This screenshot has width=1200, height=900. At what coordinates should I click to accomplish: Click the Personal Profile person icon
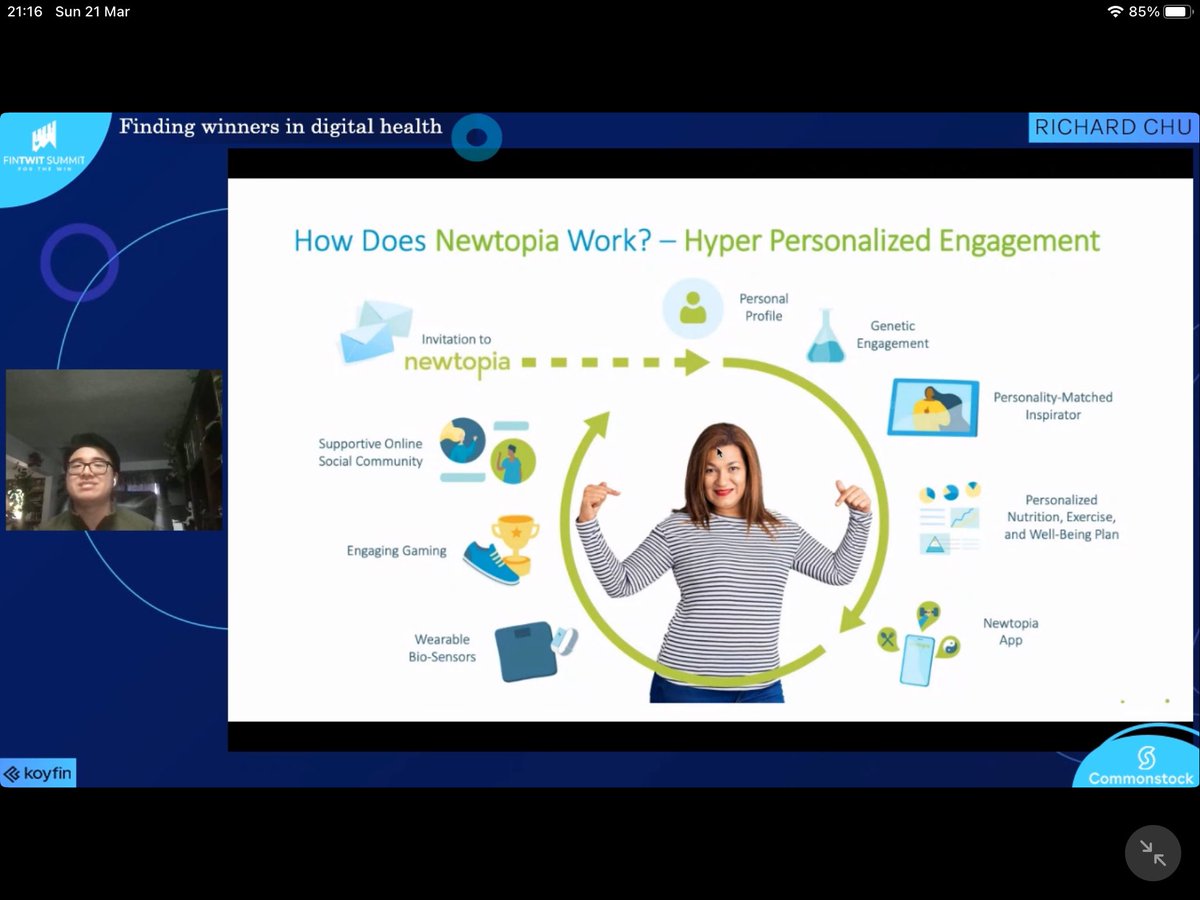(x=692, y=307)
